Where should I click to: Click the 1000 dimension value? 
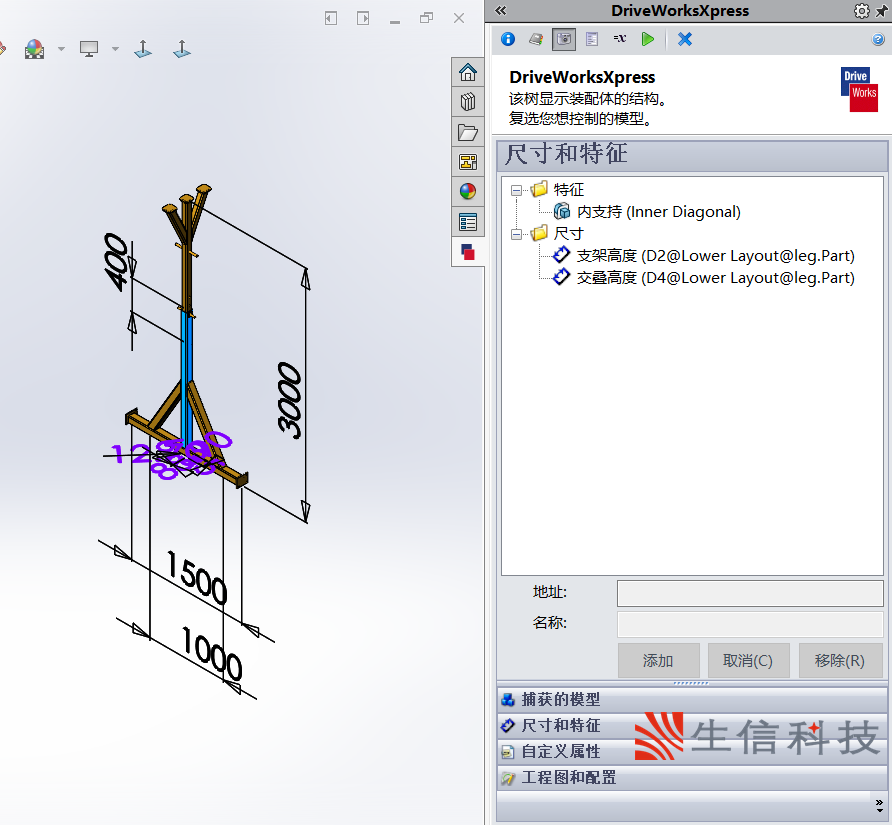[213, 653]
